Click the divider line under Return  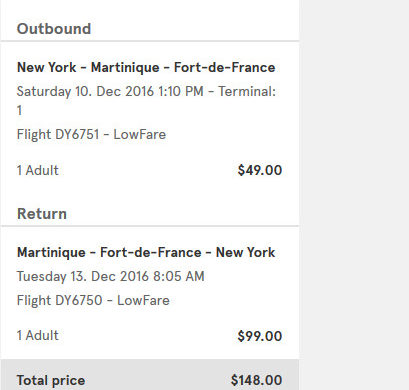[x=150, y=226]
